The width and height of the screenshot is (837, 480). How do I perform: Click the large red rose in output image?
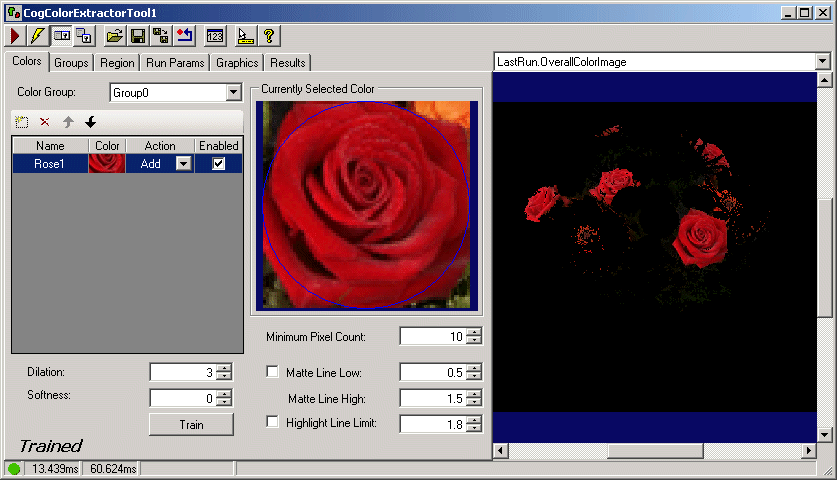click(x=700, y=238)
